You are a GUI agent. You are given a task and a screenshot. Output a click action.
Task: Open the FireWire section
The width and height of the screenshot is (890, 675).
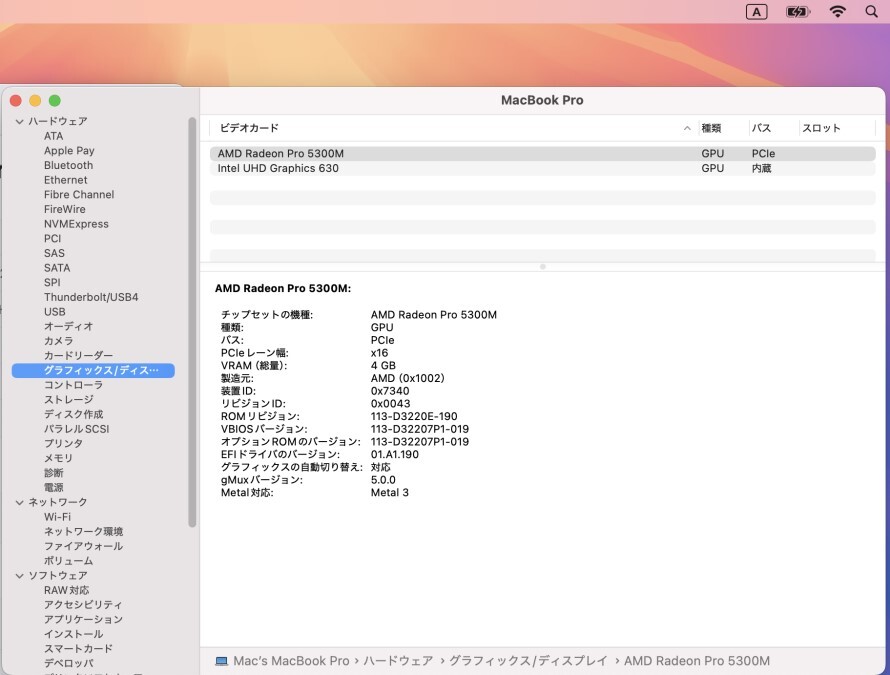tap(65, 209)
